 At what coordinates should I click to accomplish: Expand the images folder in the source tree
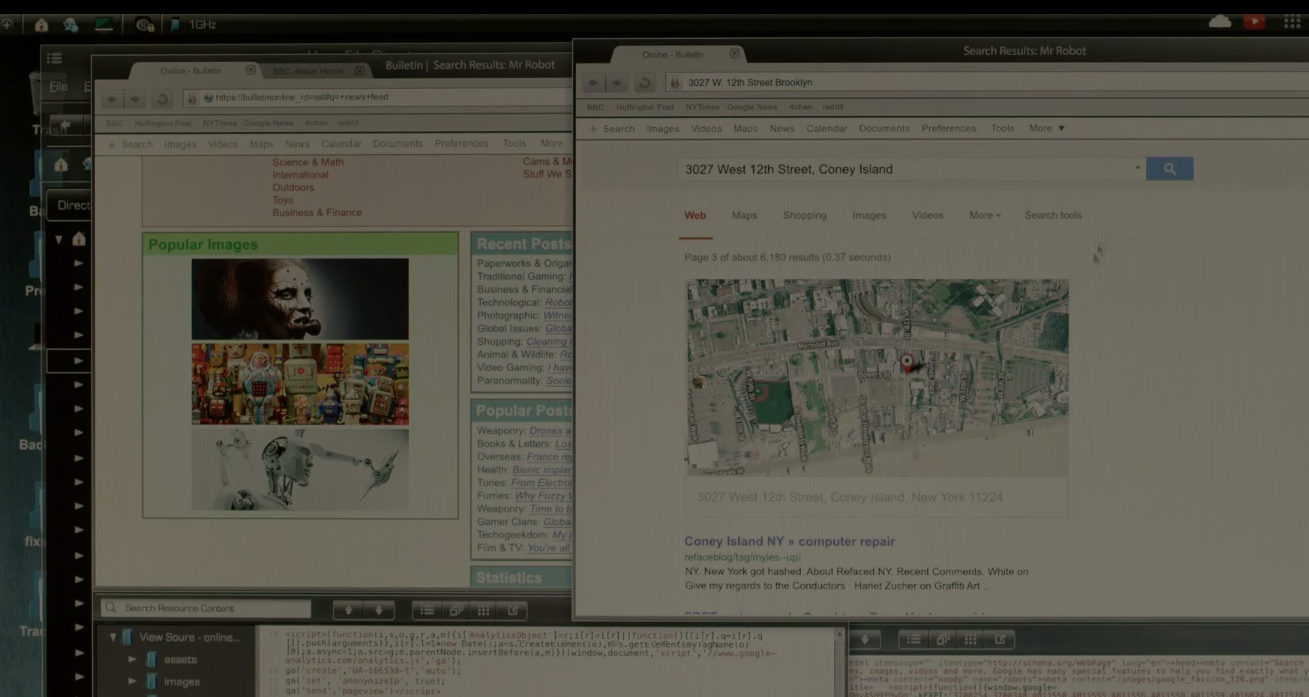tap(132, 682)
